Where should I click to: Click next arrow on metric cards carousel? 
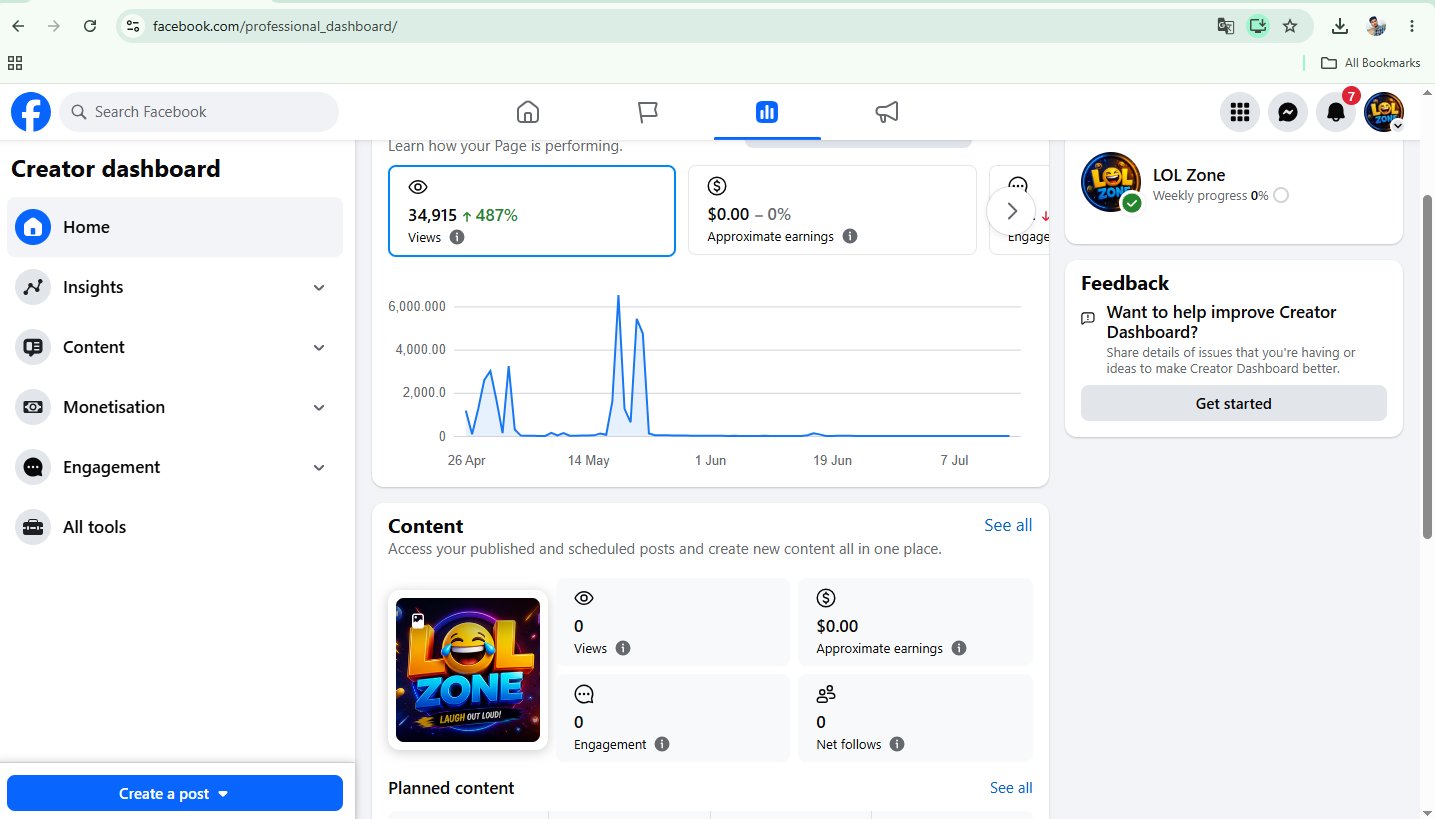pyautogui.click(x=1012, y=211)
